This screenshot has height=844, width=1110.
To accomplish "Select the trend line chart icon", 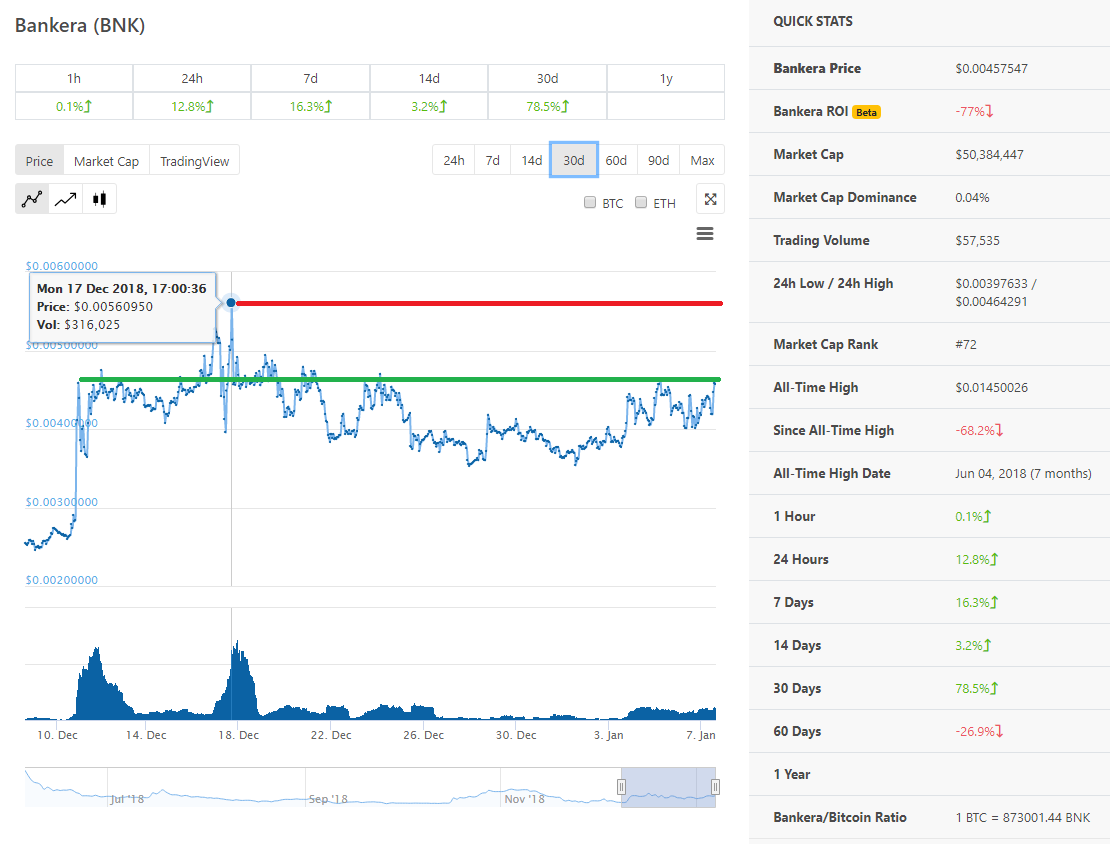I will 66,199.
